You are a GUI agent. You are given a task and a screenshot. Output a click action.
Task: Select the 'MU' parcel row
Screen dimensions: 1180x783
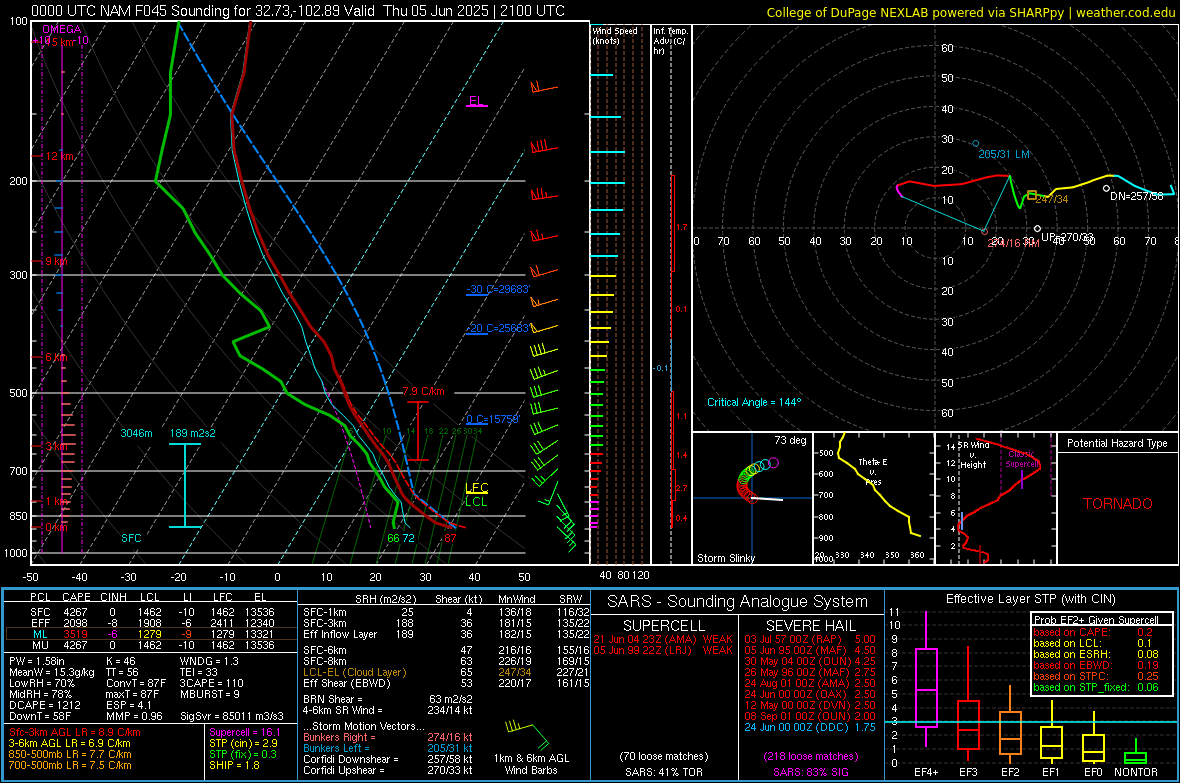tap(151, 644)
